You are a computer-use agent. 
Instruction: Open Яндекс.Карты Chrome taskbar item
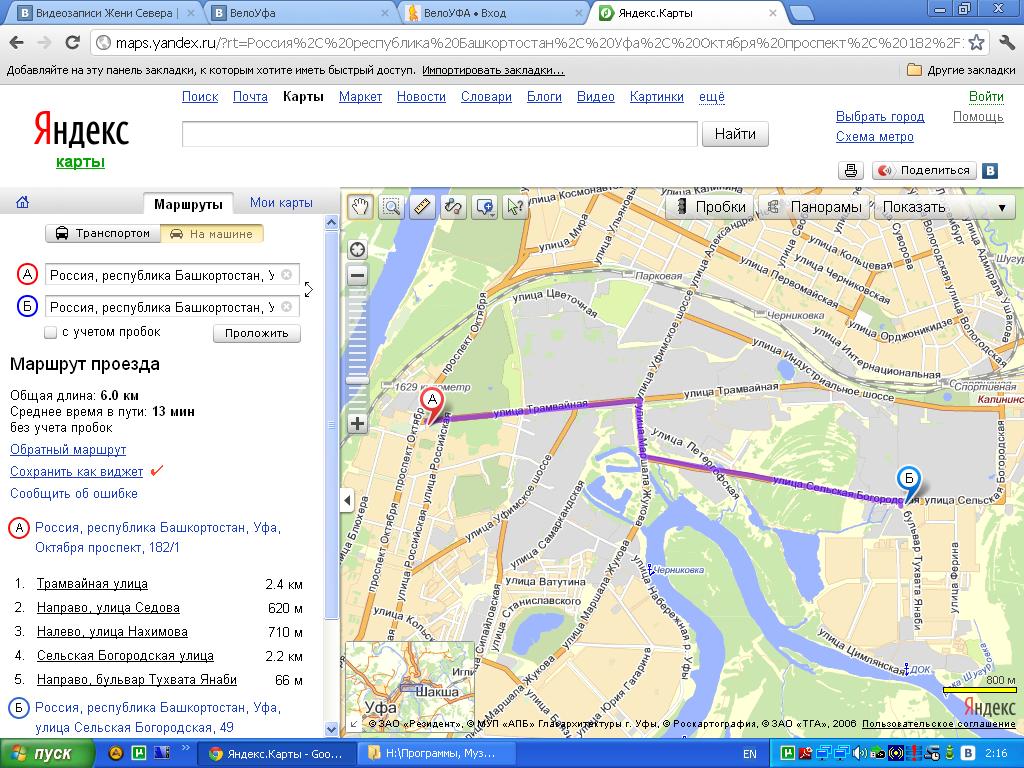click(x=278, y=754)
